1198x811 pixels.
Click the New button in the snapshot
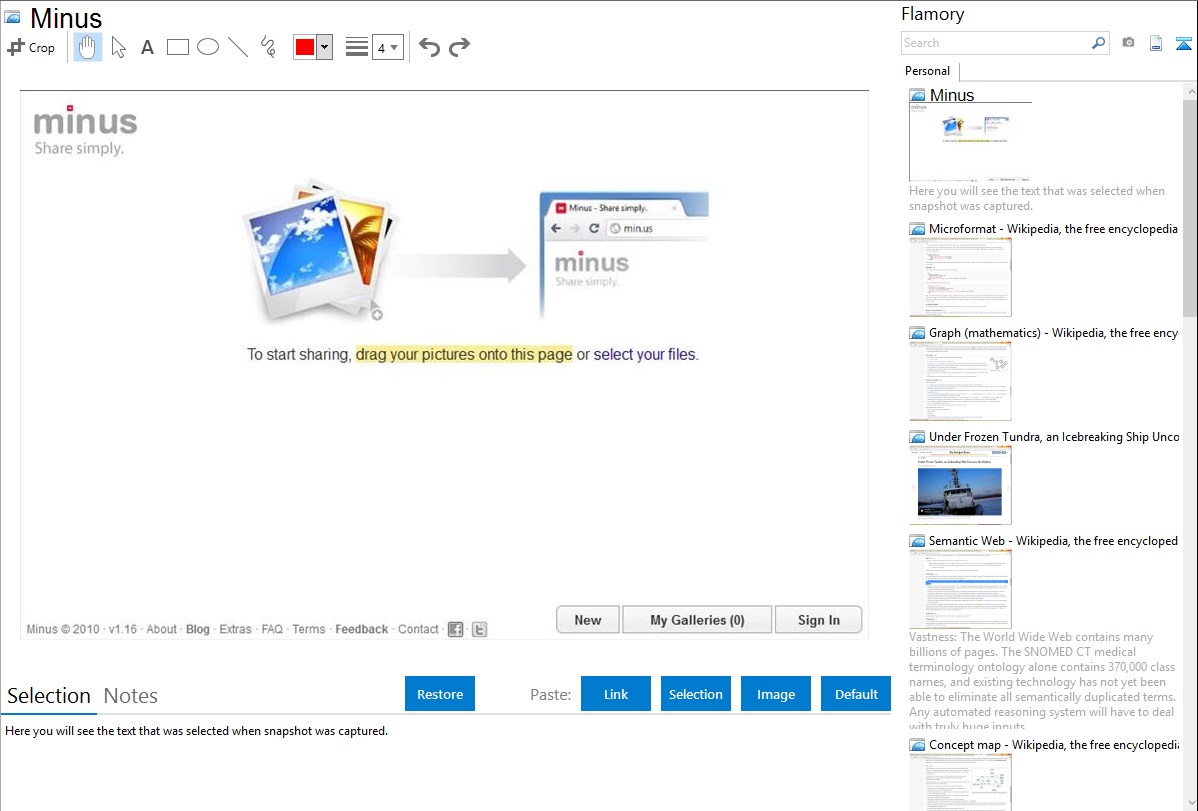588,620
